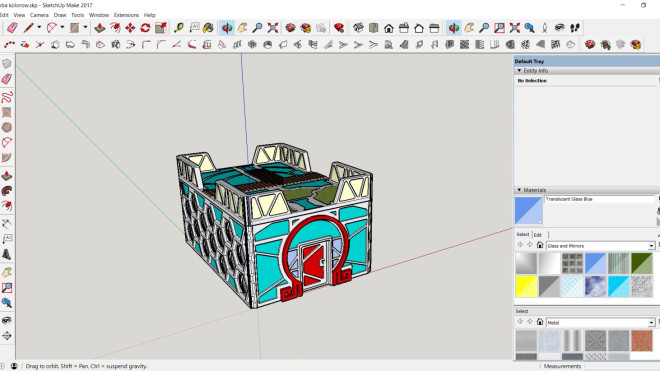Screen dimensions: 660x371
Task: Open the Arc tool dropdown arrow
Action: pyautogui.click(x=62, y=27)
